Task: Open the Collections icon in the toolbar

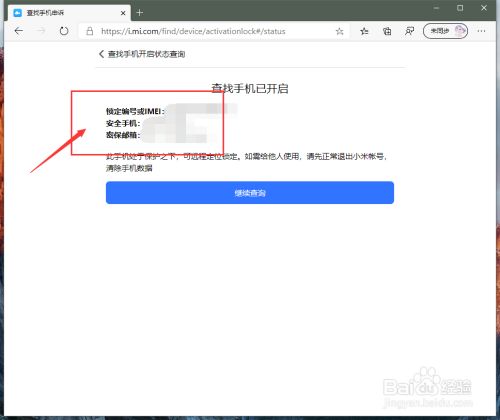Action: [387, 31]
